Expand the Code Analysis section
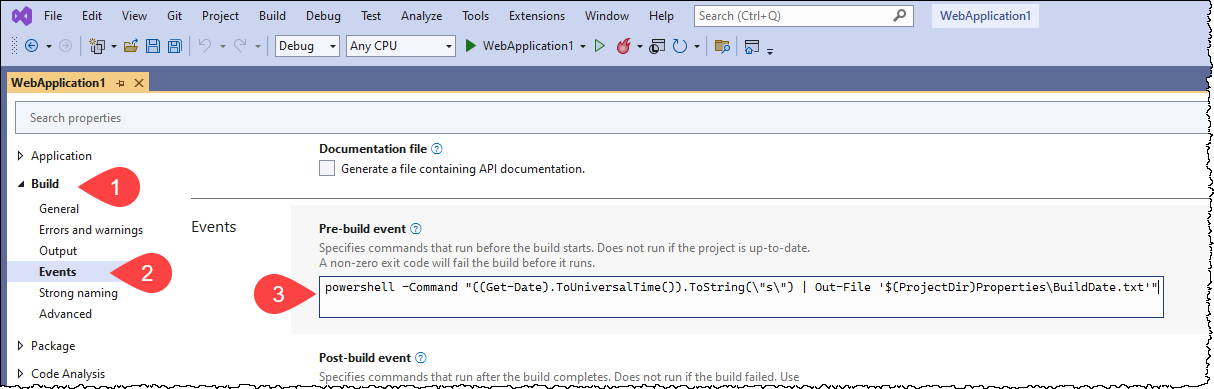Screen dimensions: 1214x389 coord(21,374)
